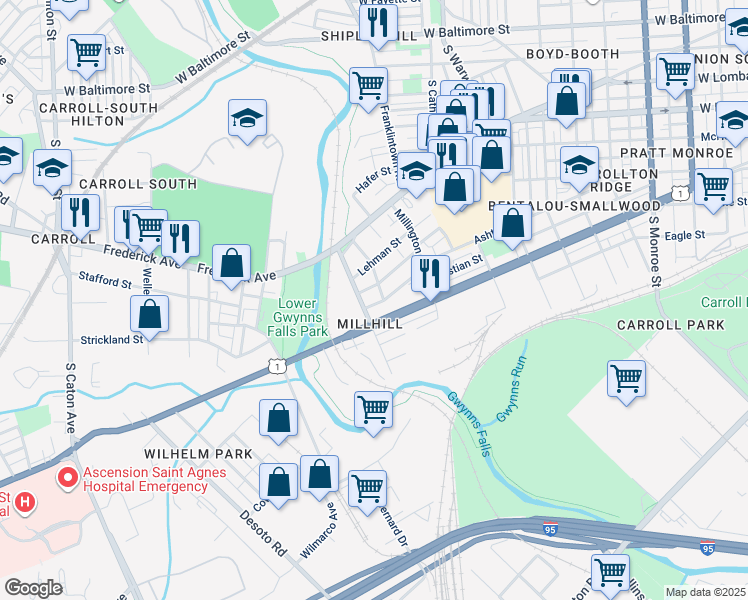Select the Gwynns Falls river label

tap(469, 424)
